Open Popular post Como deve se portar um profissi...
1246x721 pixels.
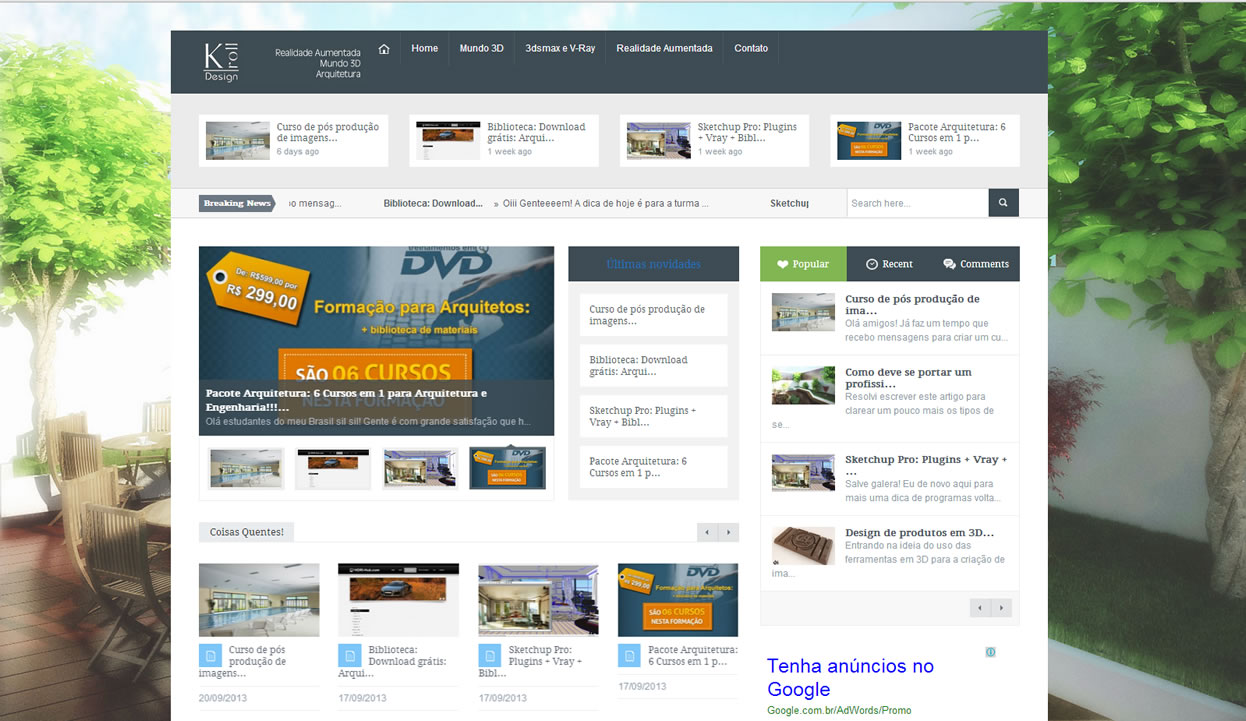[909, 378]
